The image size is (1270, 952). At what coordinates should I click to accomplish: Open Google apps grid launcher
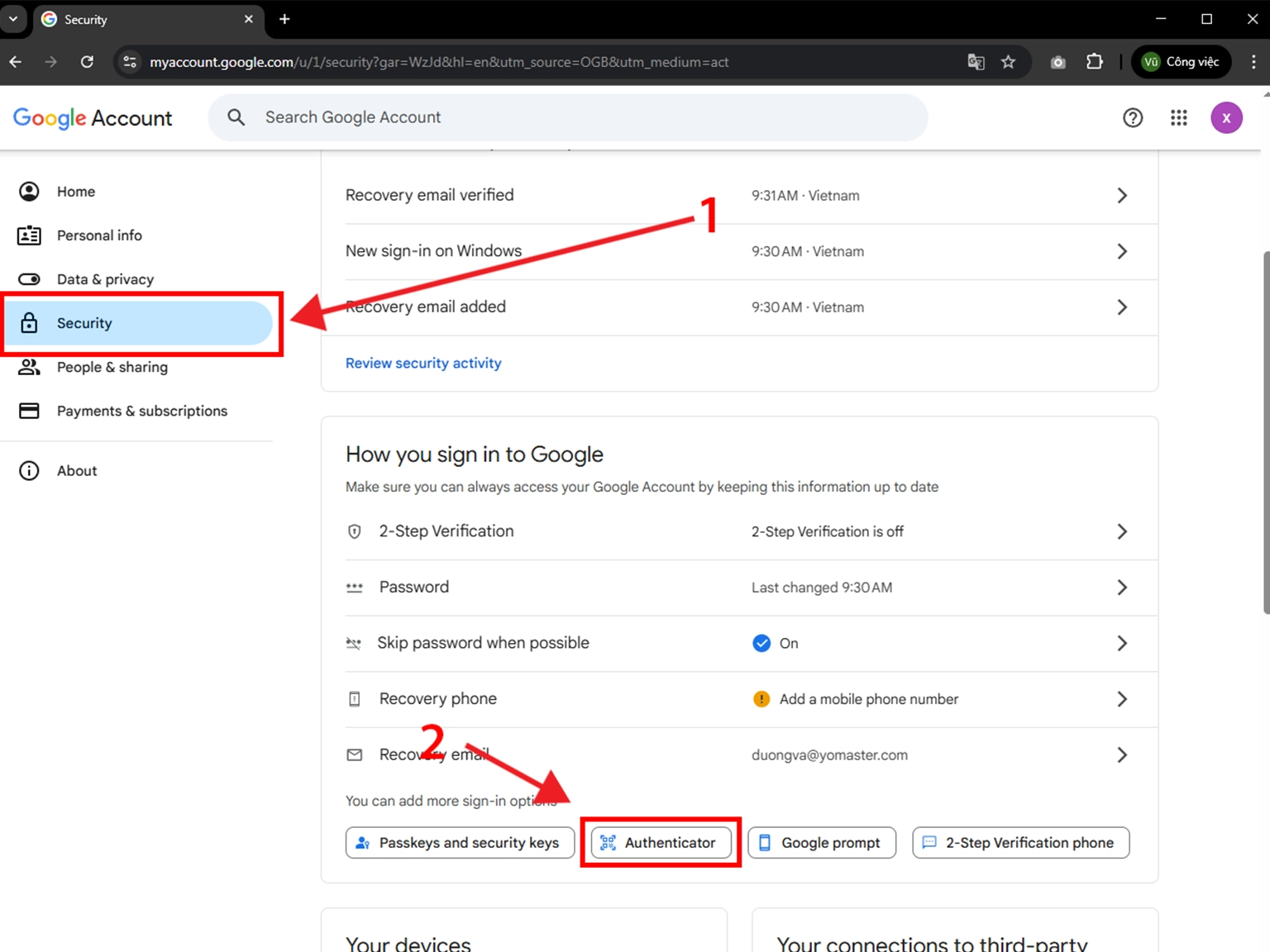pos(1178,118)
